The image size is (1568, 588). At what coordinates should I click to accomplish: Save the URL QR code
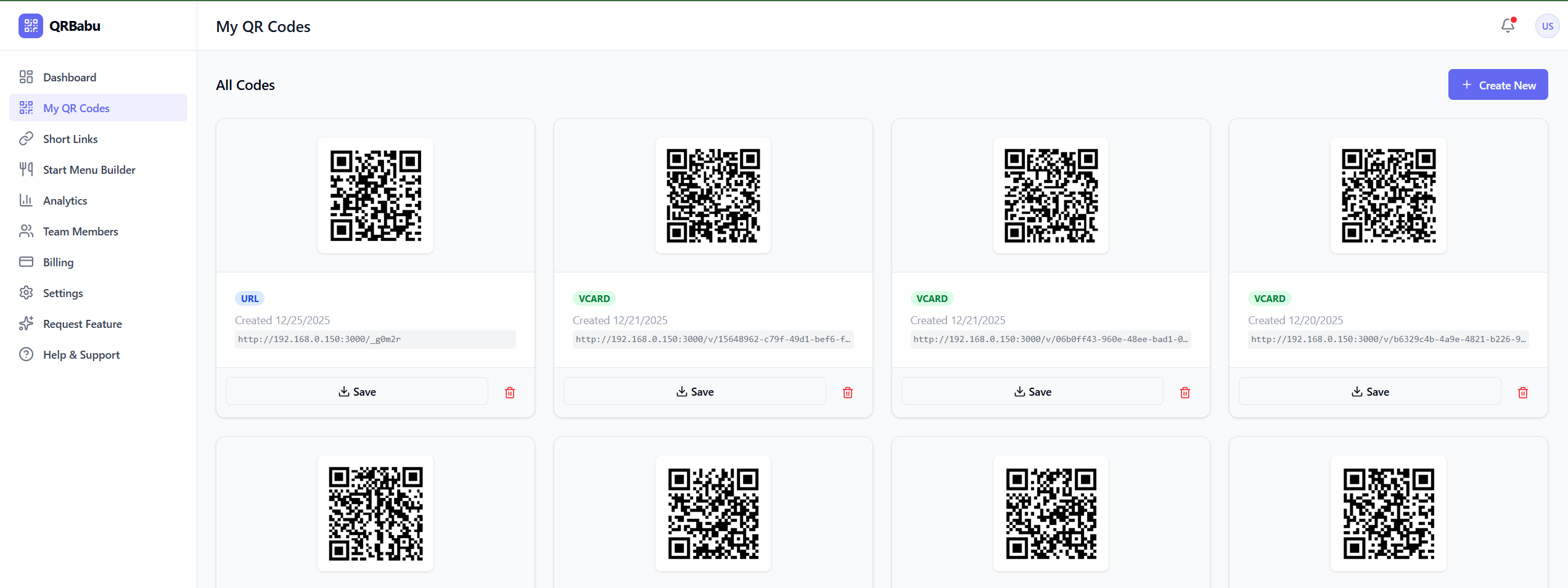[x=357, y=391]
